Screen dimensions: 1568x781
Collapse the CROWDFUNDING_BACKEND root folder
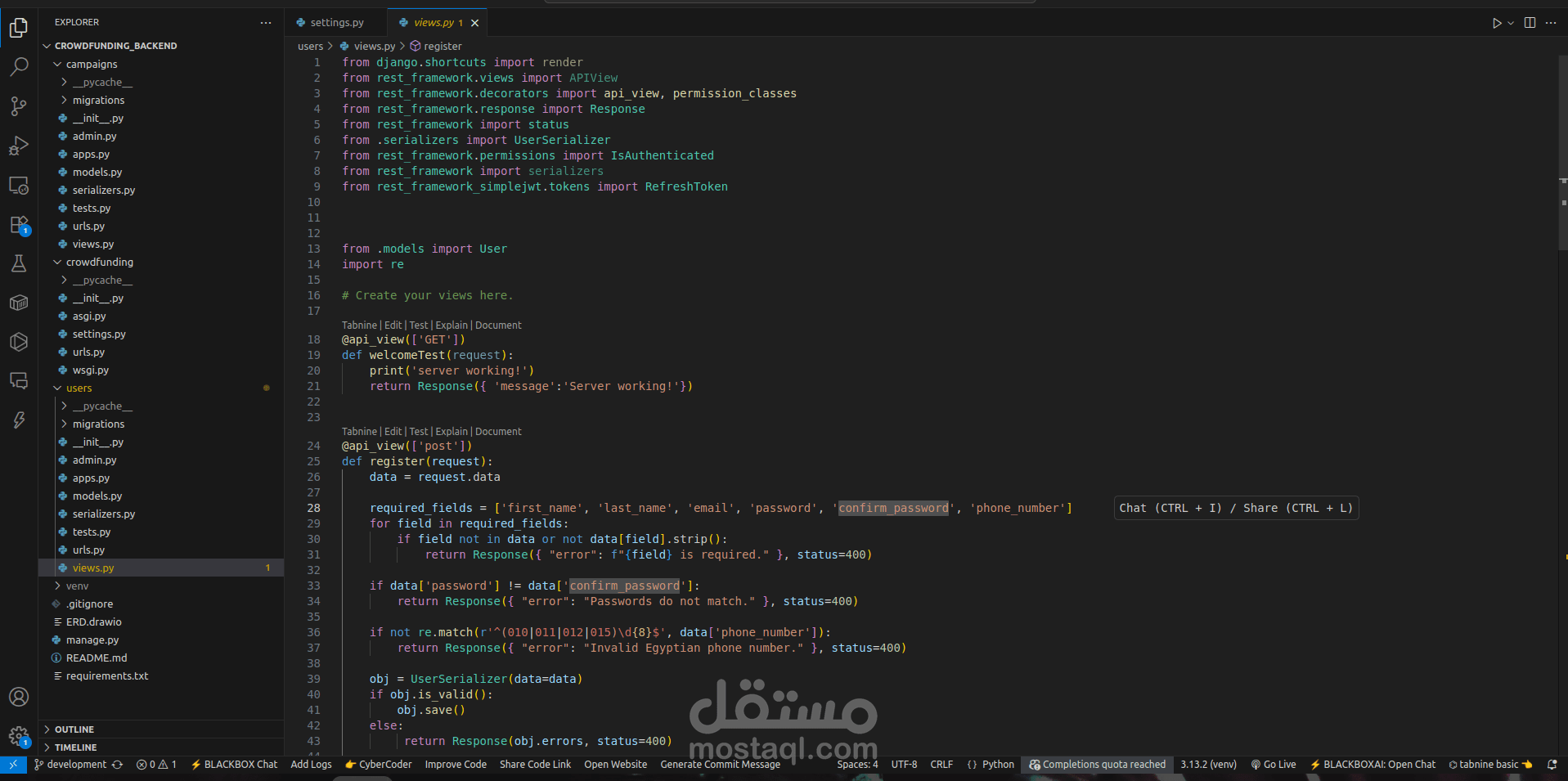[x=161, y=46]
